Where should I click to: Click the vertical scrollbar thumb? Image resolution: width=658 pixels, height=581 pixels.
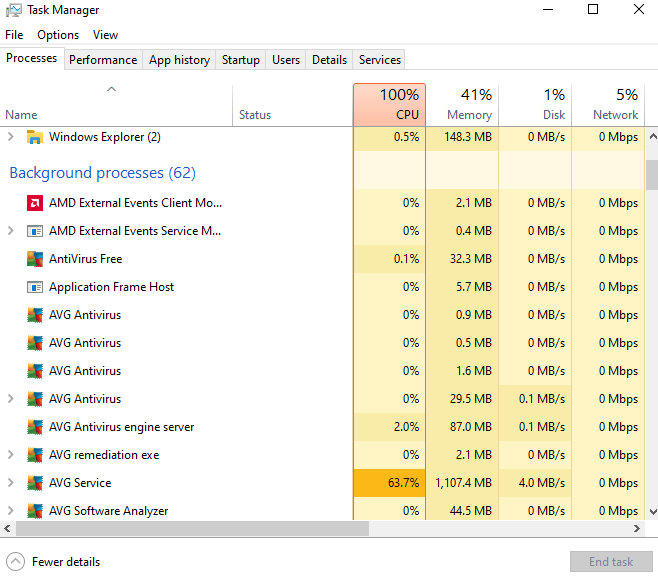tap(652, 175)
